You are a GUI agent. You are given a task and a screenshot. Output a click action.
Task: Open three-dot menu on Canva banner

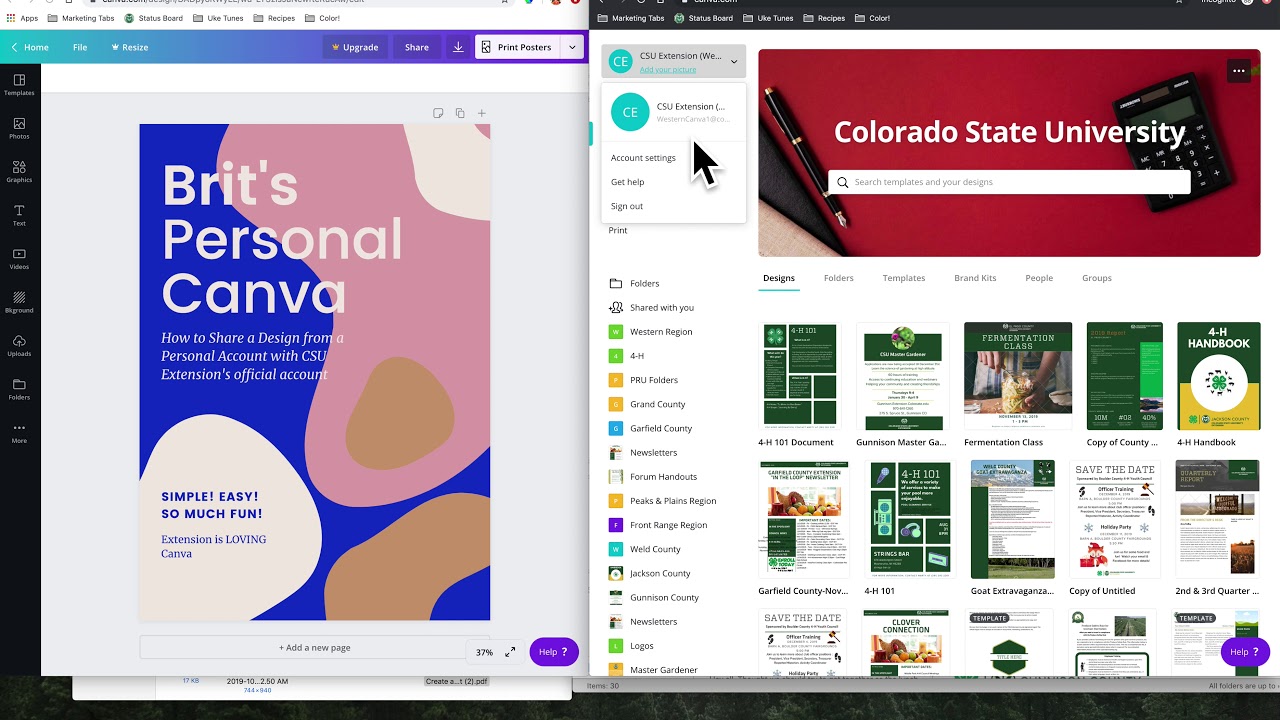point(1239,71)
